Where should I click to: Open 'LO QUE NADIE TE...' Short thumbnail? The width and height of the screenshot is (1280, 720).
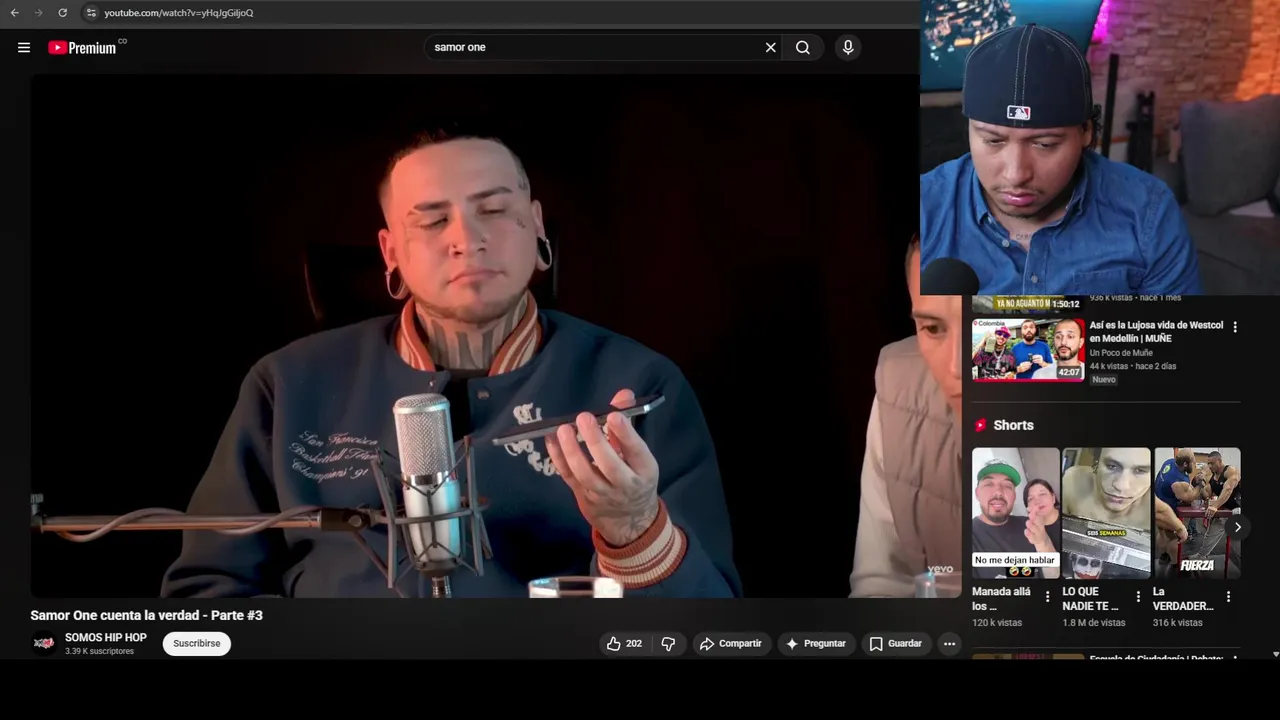click(1106, 513)
